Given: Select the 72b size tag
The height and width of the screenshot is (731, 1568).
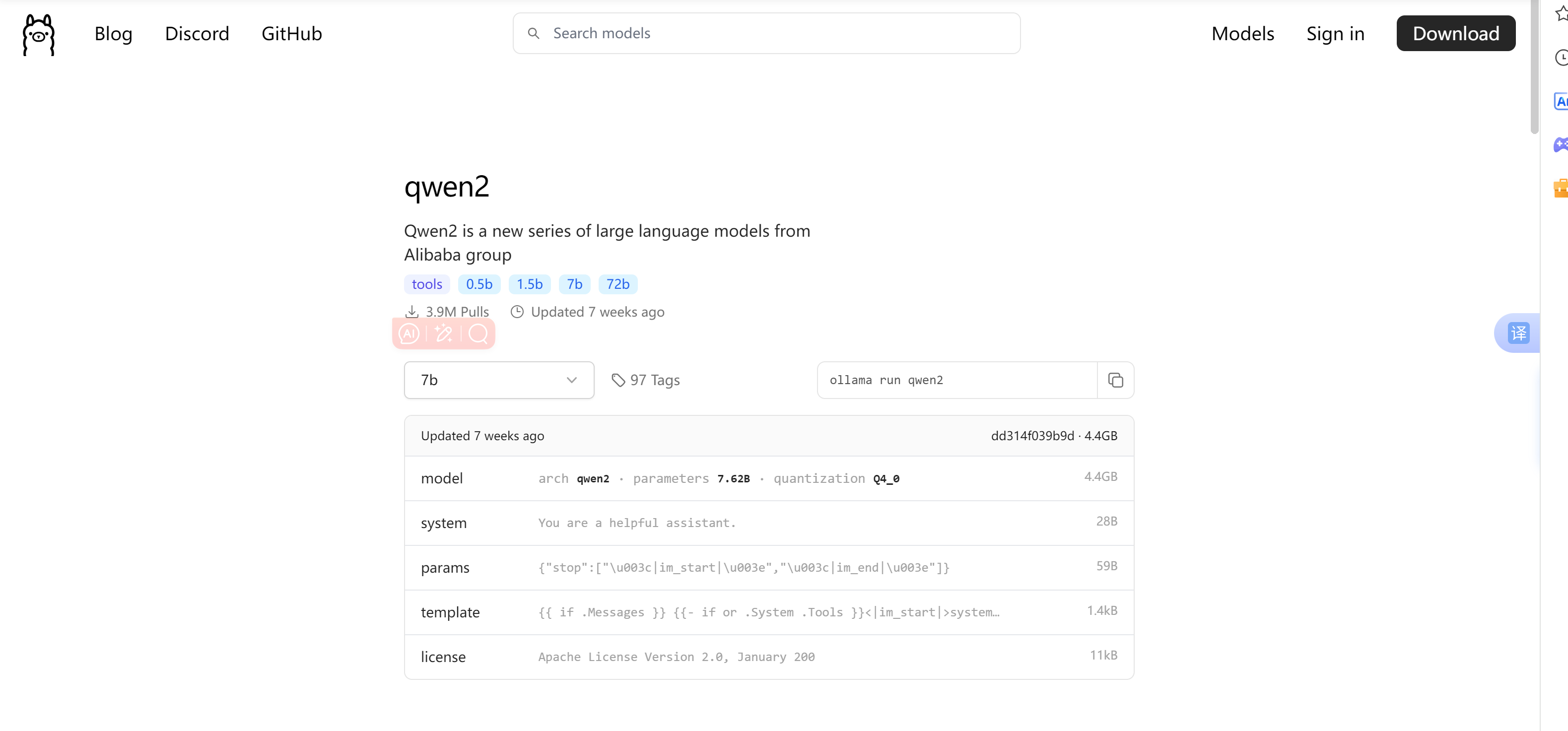Looking at the screenshot, I should click(x=617, y=284).
